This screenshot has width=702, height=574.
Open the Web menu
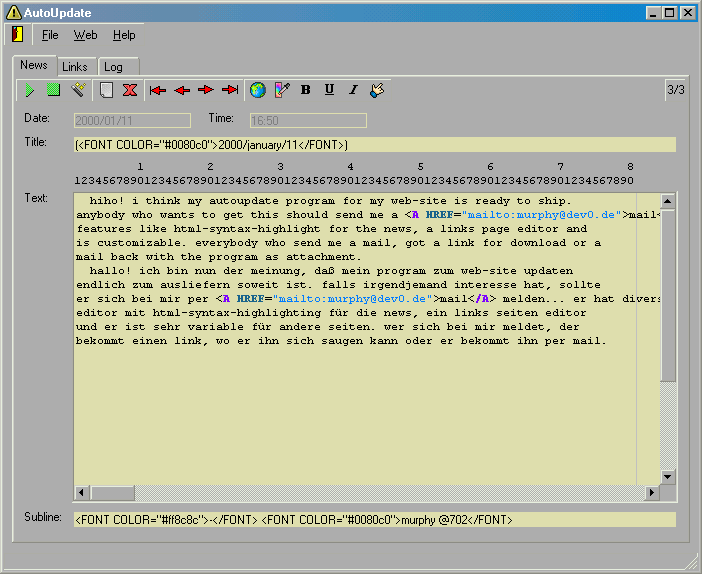(x=85, y=35)
